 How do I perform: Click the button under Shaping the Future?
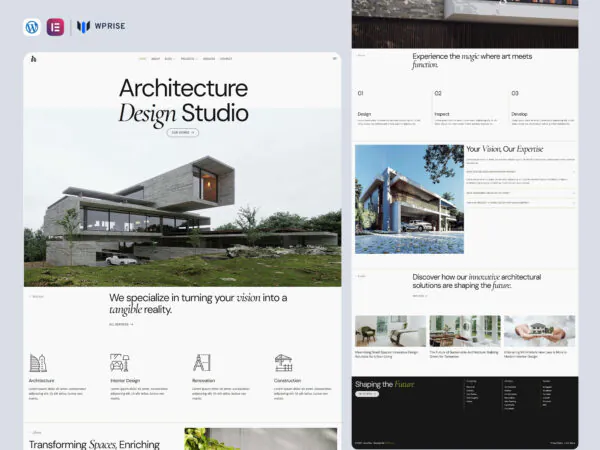[x=367, y=394]
